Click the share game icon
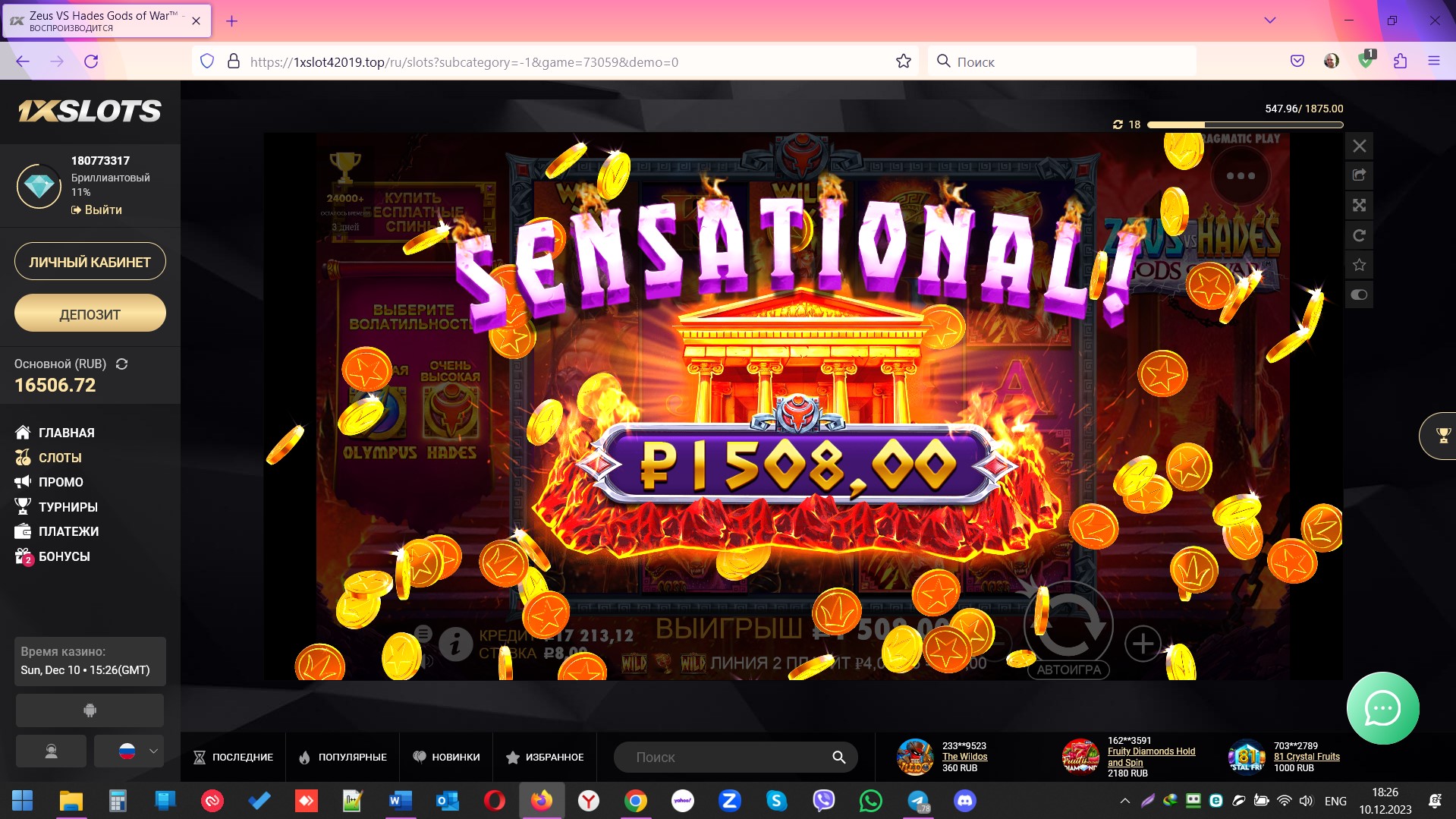The height and width of the screenshot is (819, 1456). pyautogui.click(x=1359, y=175)
